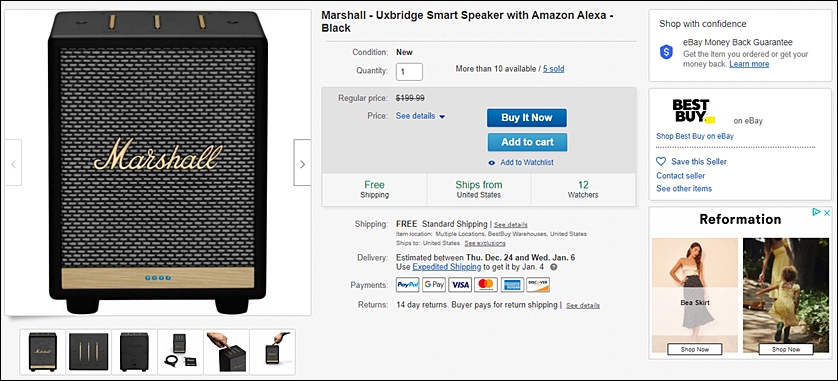Open the 5 sold link
The image size is (838, 381).
[x=553, y=69]
